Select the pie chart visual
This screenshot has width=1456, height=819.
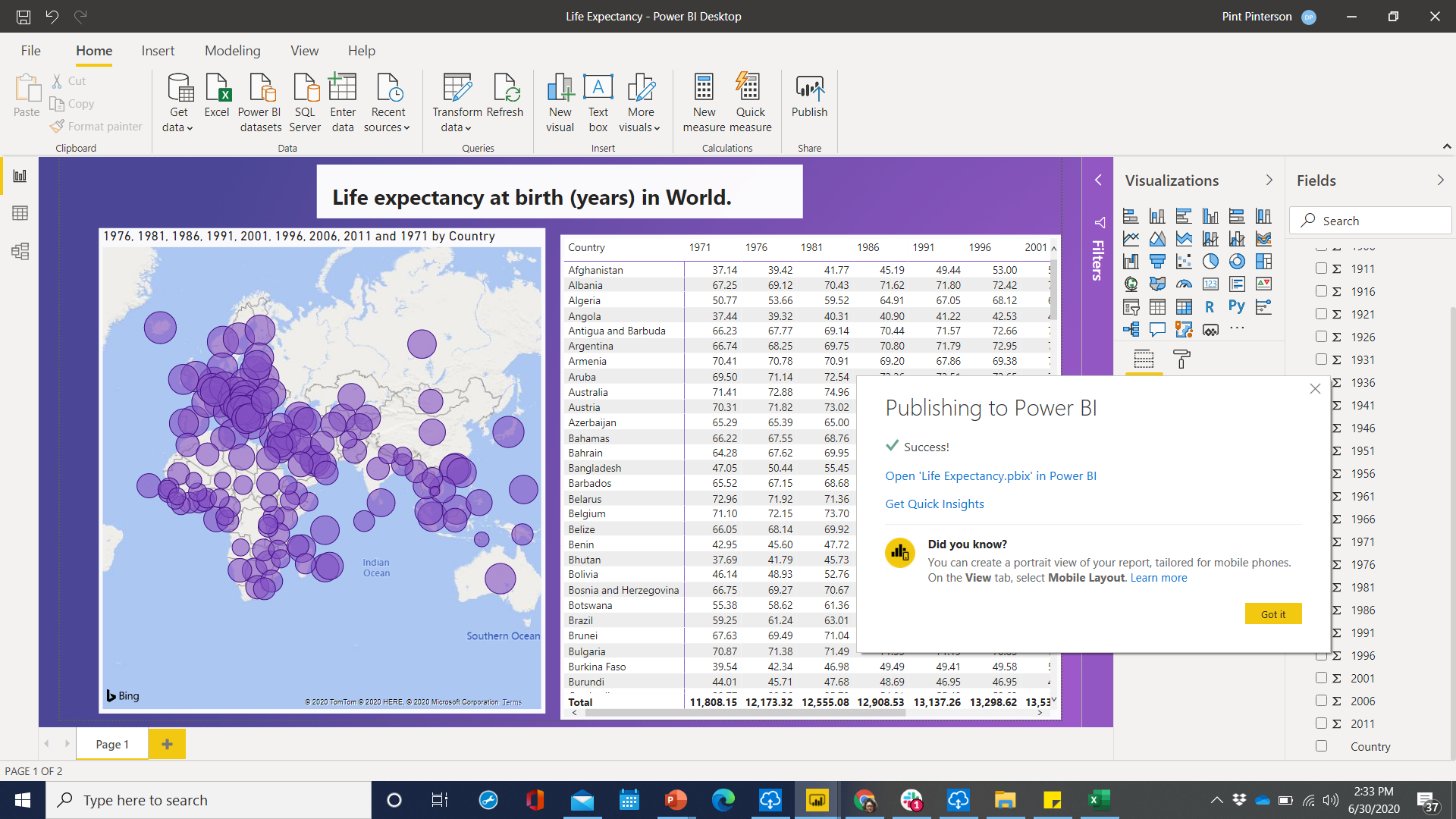pos(1210,262)
